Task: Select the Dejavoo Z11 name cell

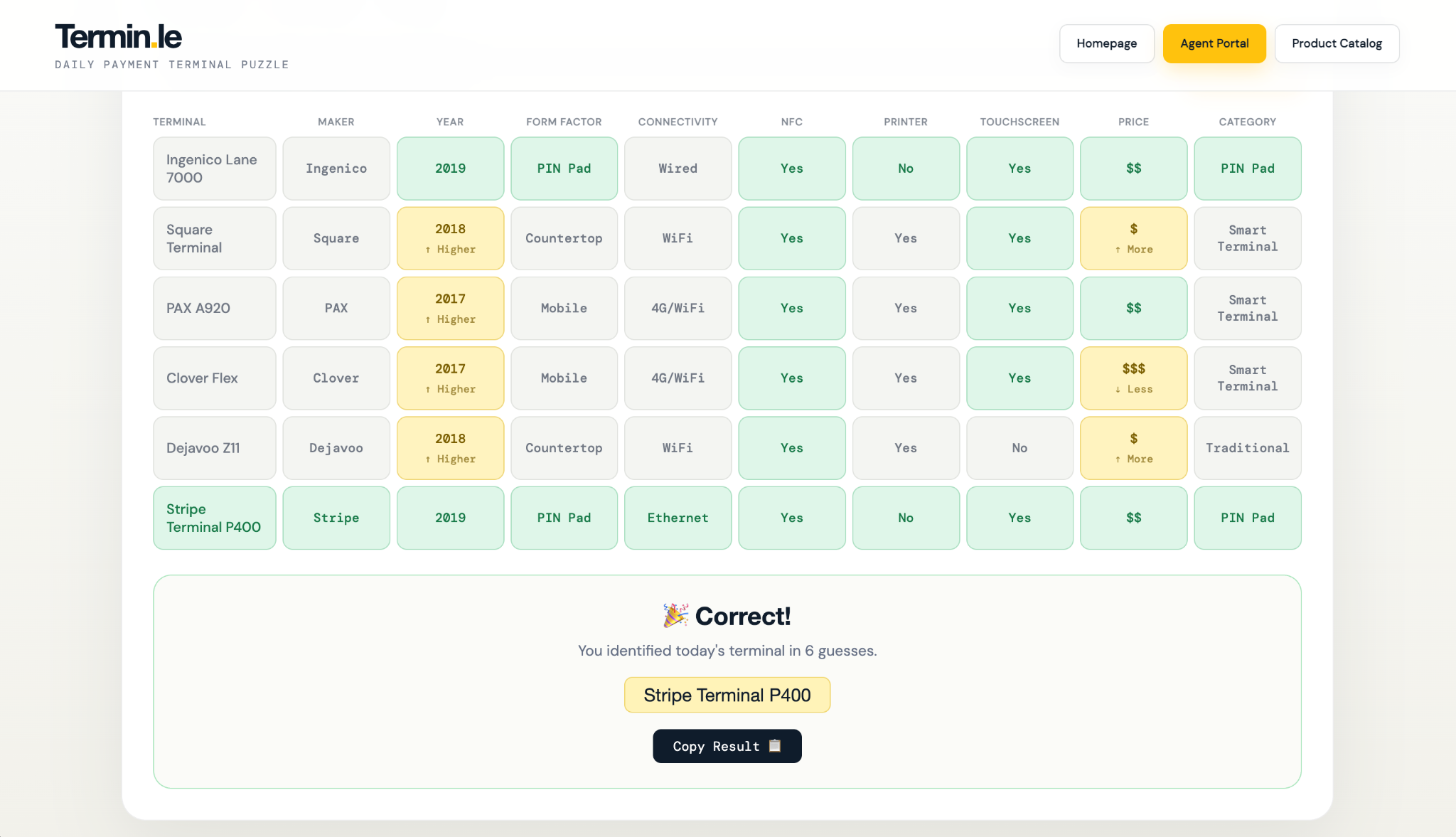Action: [x=214, y=448]
